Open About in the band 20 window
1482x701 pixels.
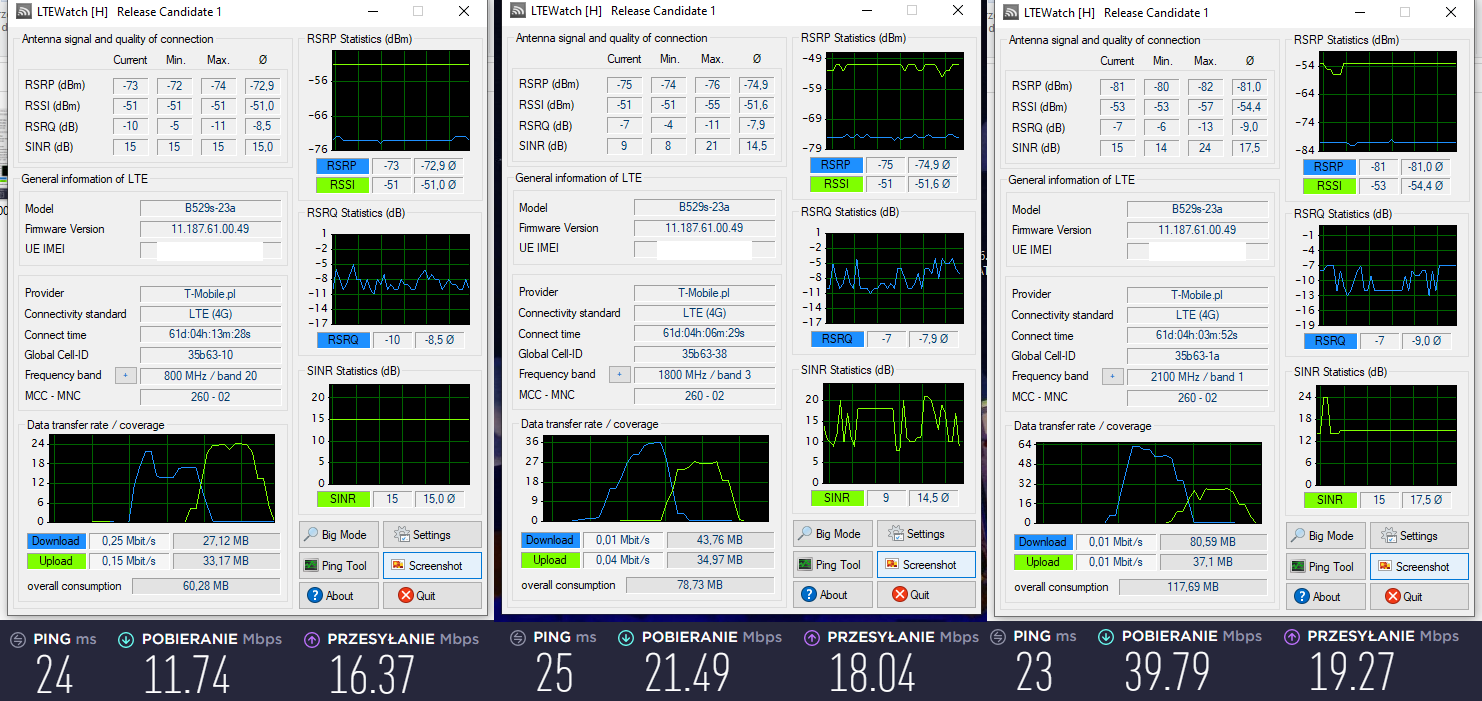339,595
